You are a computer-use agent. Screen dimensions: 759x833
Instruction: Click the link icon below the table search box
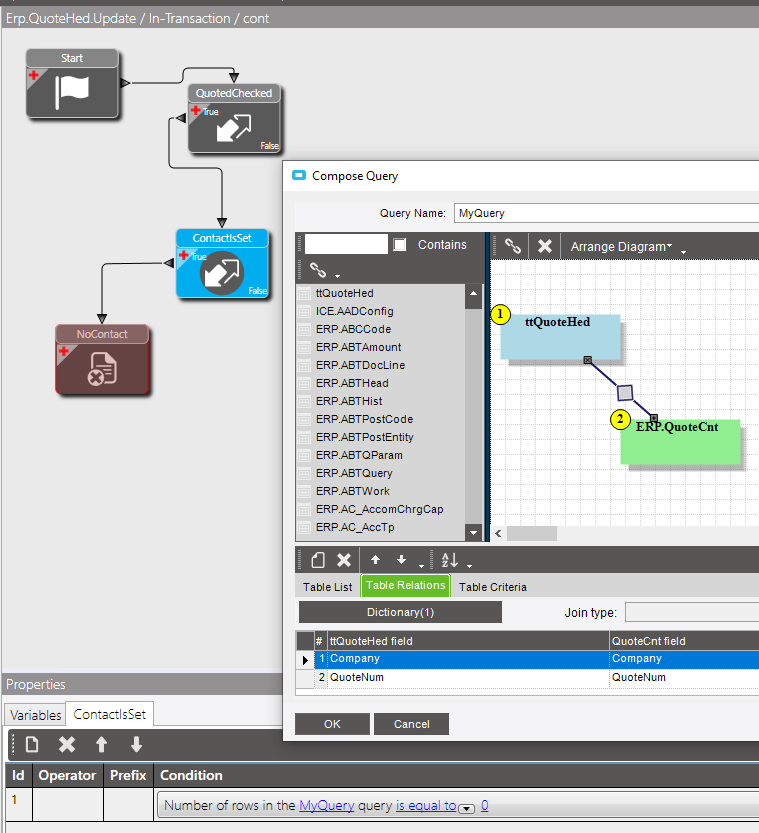pyautogui.click(x=318, y=270)
